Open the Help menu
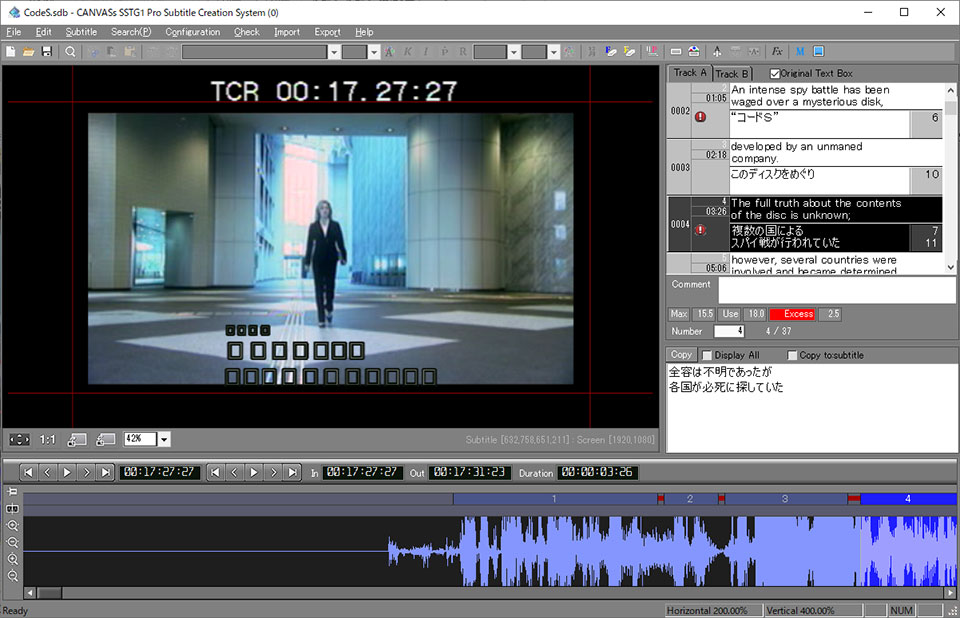960x618 pixels. [364, 32]
